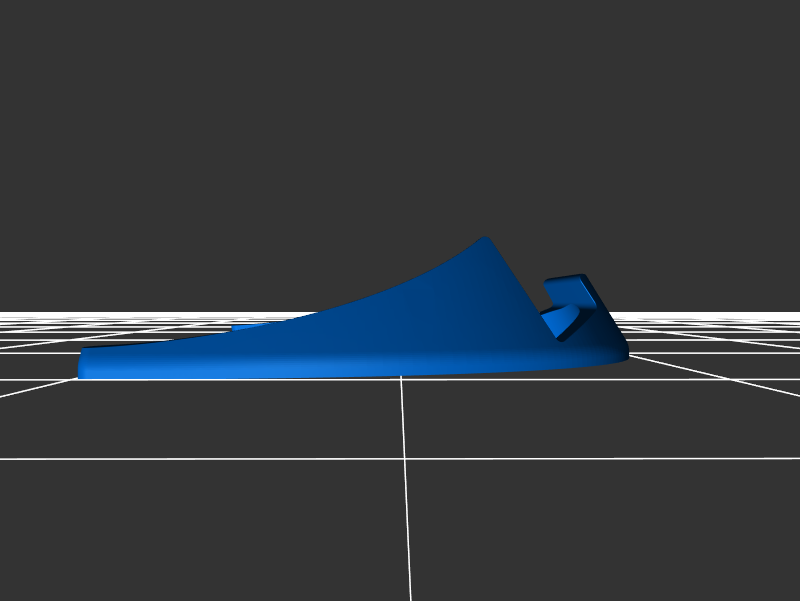Click the pointed peak of the blue model

(x=486, y=240)
